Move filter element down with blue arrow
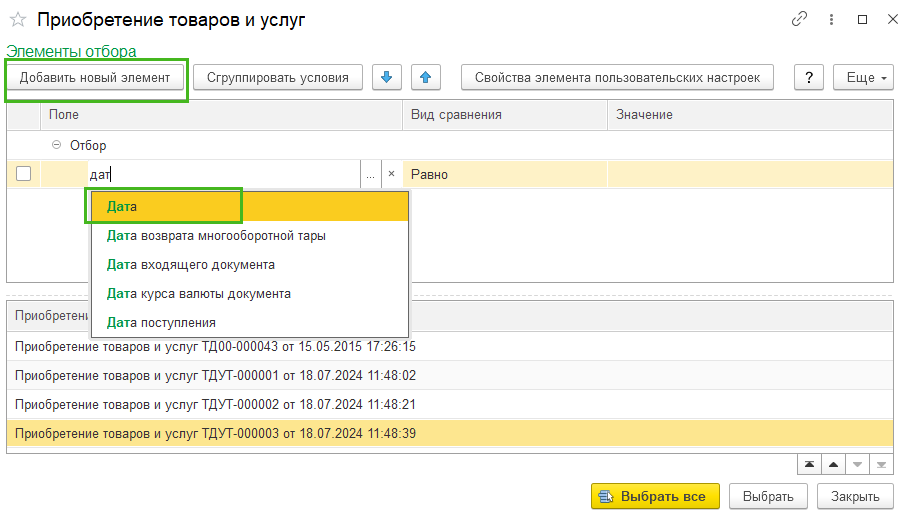Image resolution: width=902 pixels, height=515 pixels. pos(387,77)
